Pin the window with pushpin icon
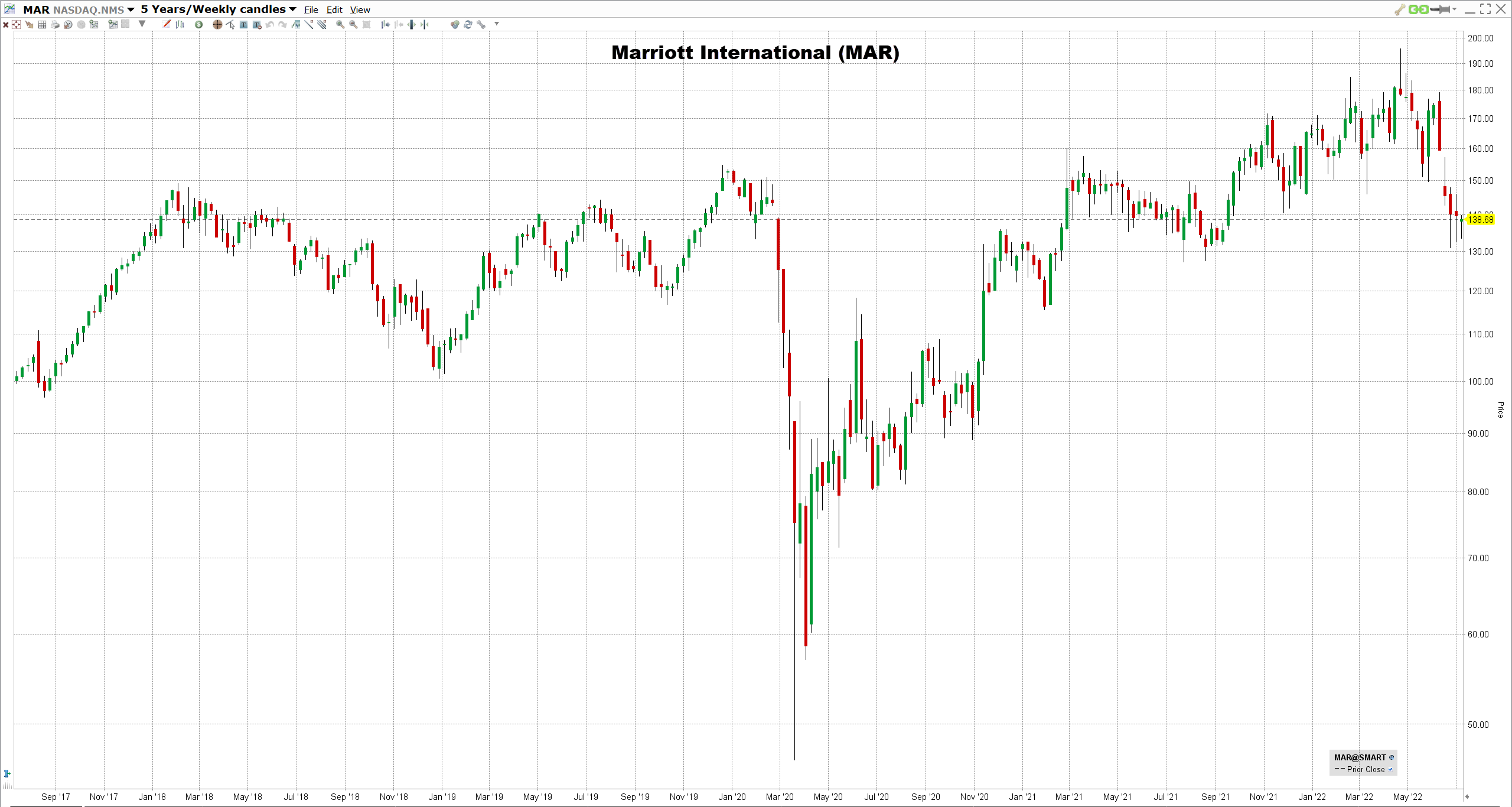The image size is (1512, 807). tap(1440, 9)
